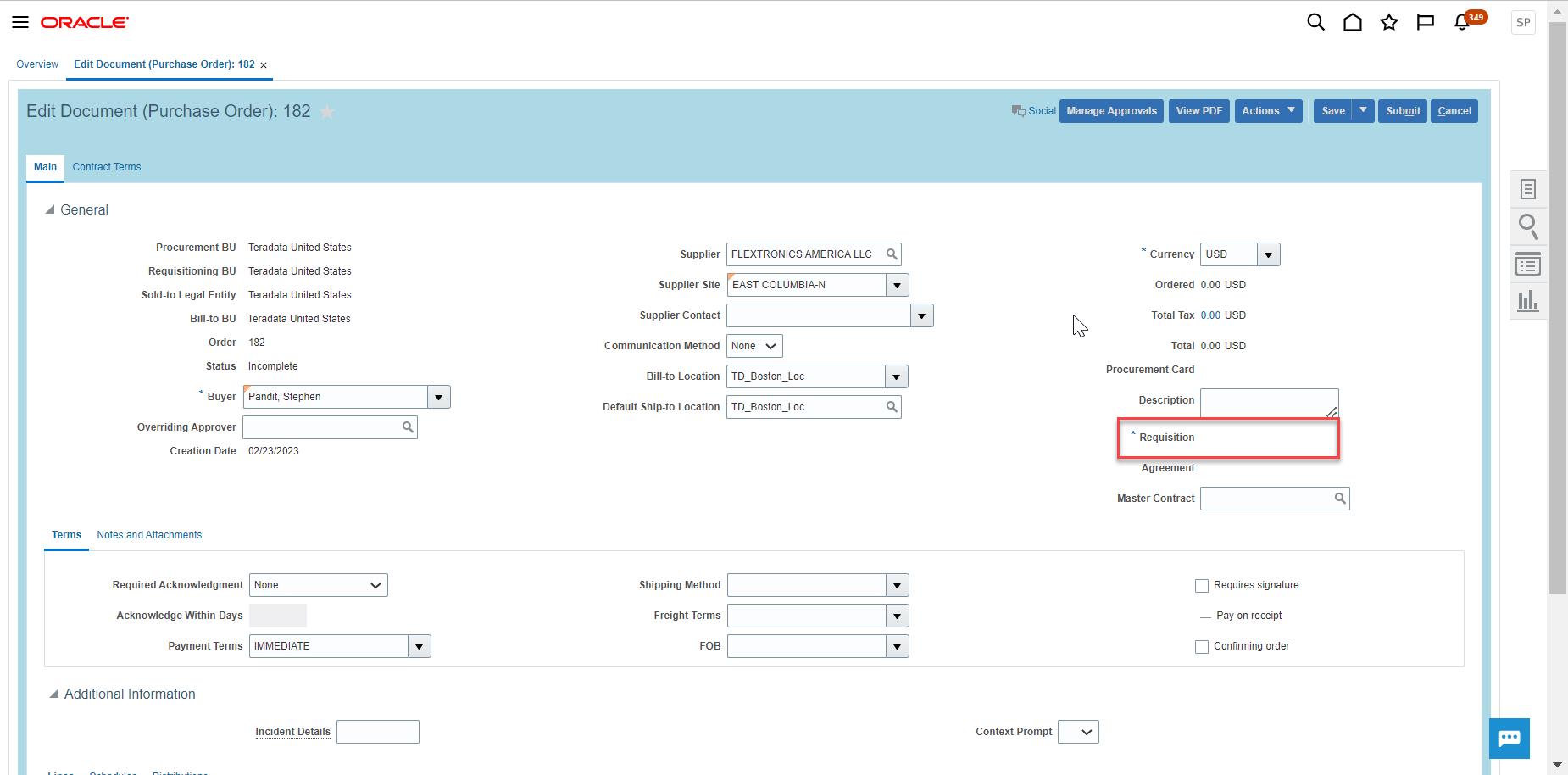Open the list panel icon in side rail
Image resolution: width=1568 pixels, height=775 pixels.
click(1528, 265)
